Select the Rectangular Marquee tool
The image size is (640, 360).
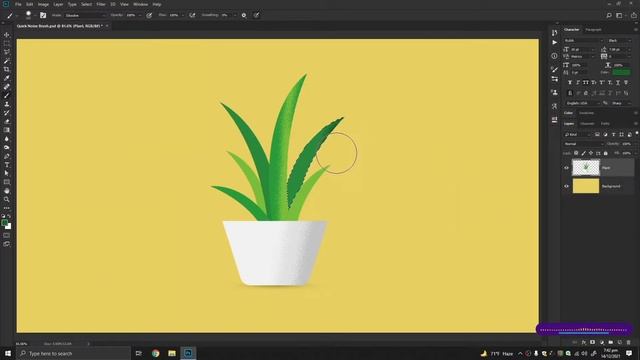[7, 43]
